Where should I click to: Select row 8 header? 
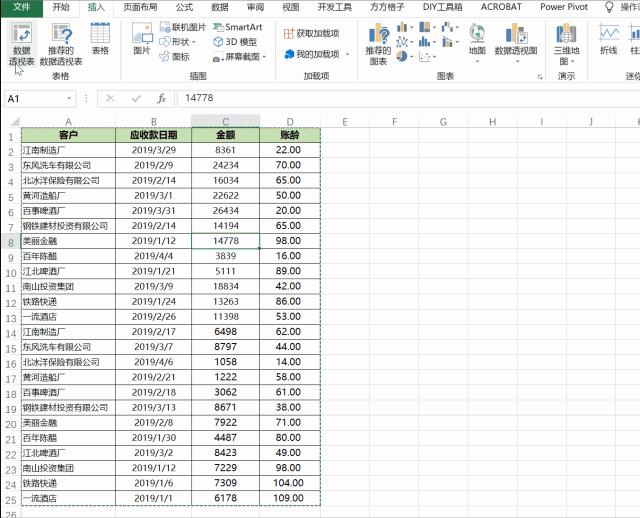(x=11, y=242)
